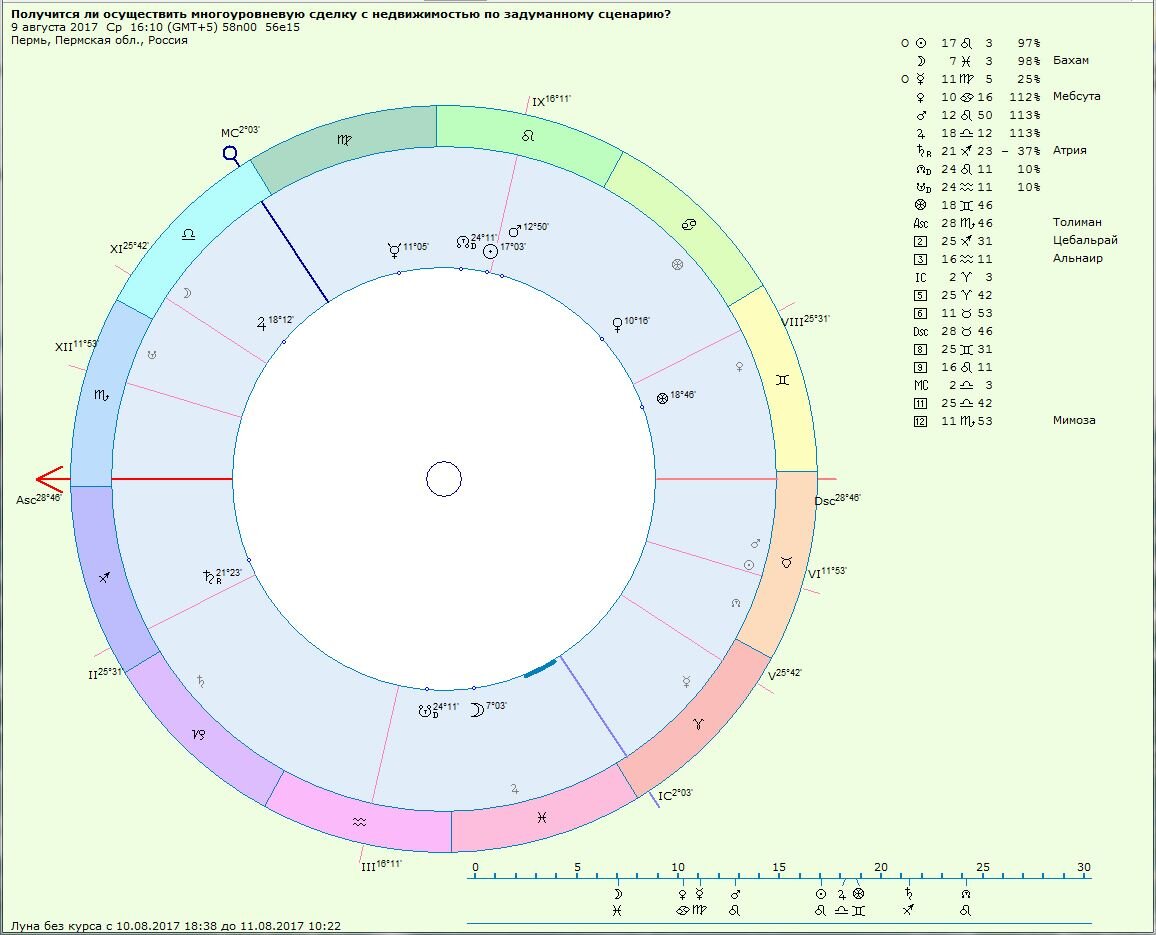Select the Moon glyph at 7°03'
This screenshot has height=935, width=1156.
coord(477,710)
